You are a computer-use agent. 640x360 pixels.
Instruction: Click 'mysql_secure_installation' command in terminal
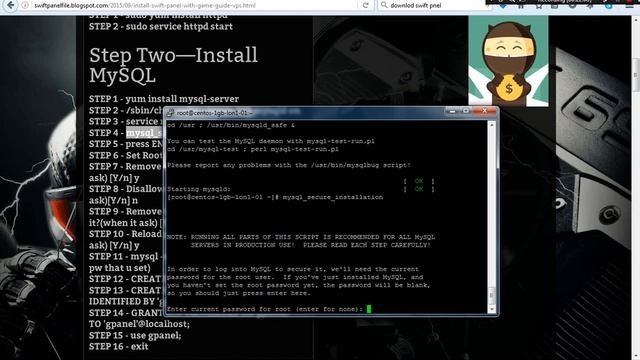[x=333, y=197]
